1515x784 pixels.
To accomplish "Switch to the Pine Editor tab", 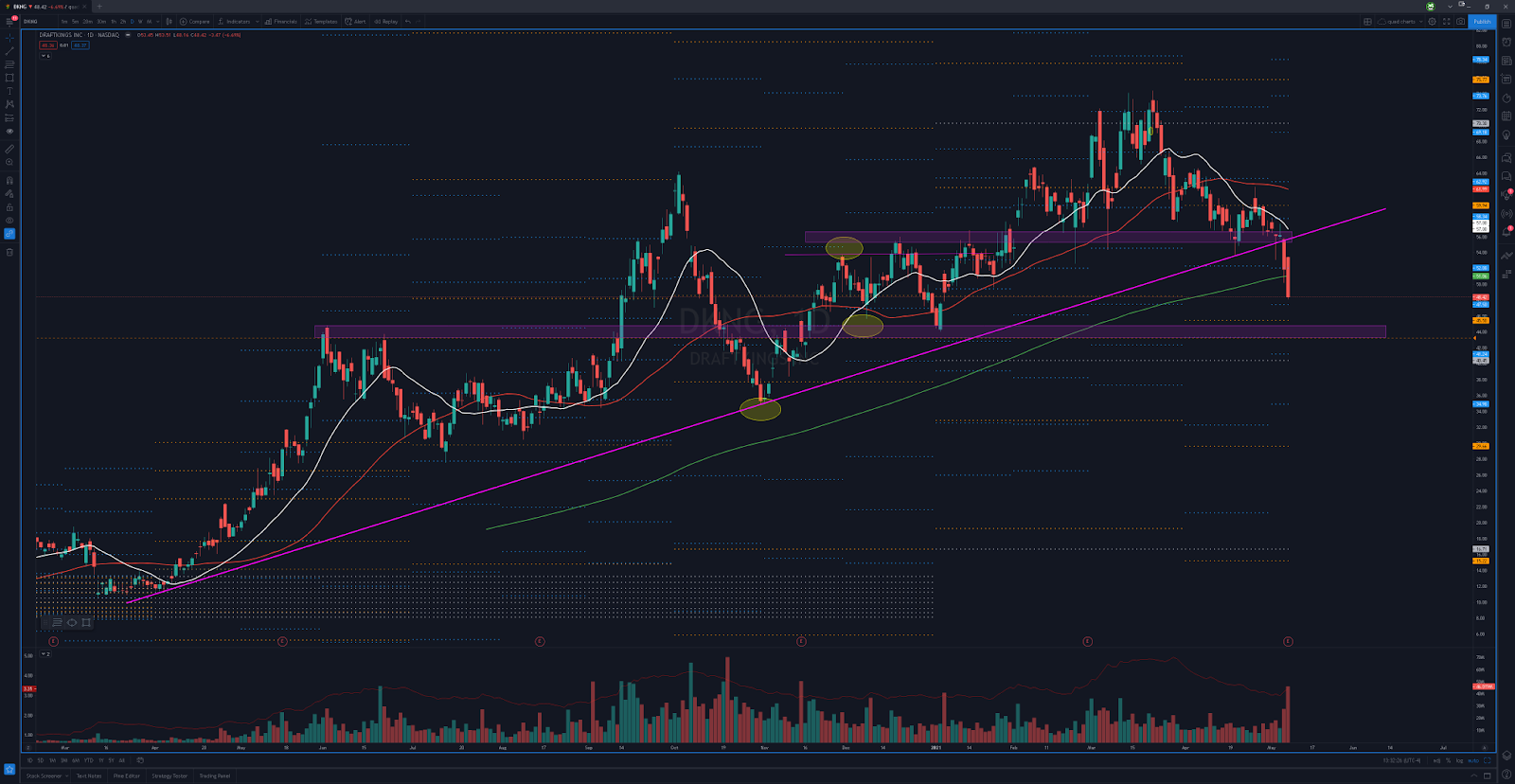I will (127, 775).
